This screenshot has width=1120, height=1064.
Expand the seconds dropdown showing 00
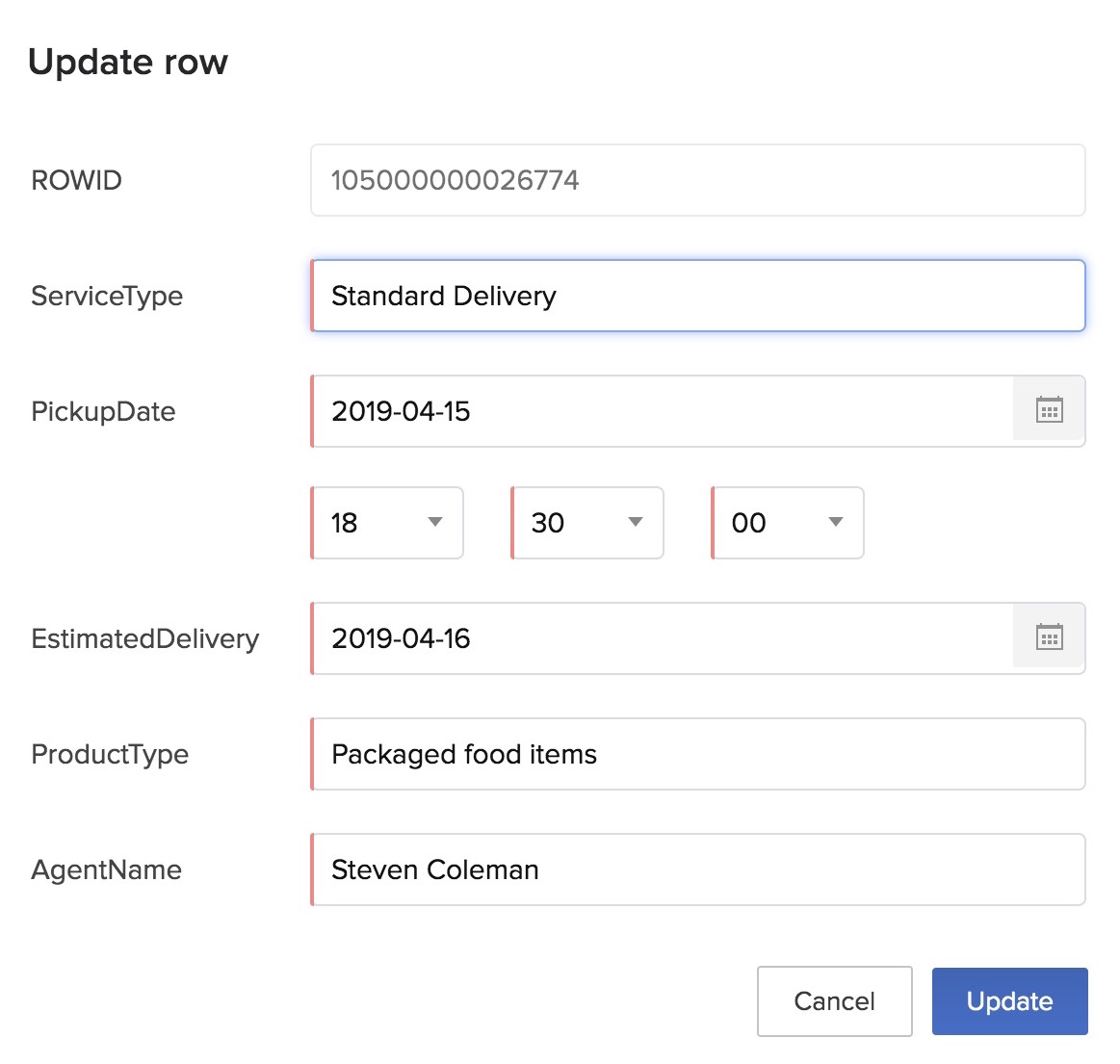point(788,523)
